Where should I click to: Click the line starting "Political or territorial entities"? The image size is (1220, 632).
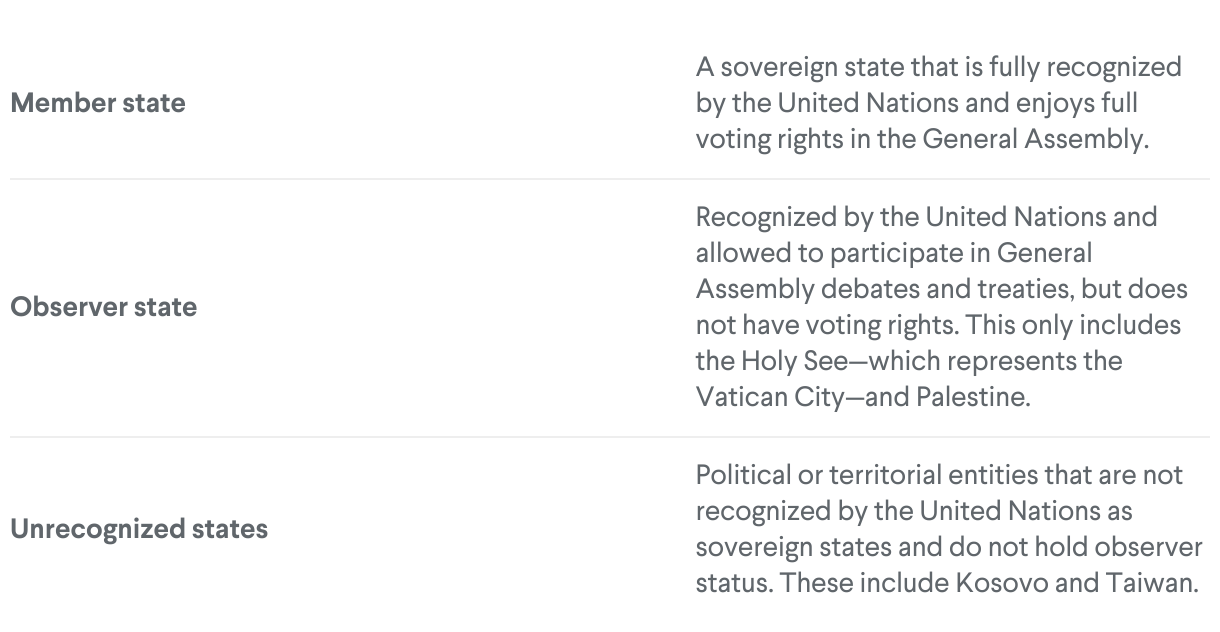point(939,475)
